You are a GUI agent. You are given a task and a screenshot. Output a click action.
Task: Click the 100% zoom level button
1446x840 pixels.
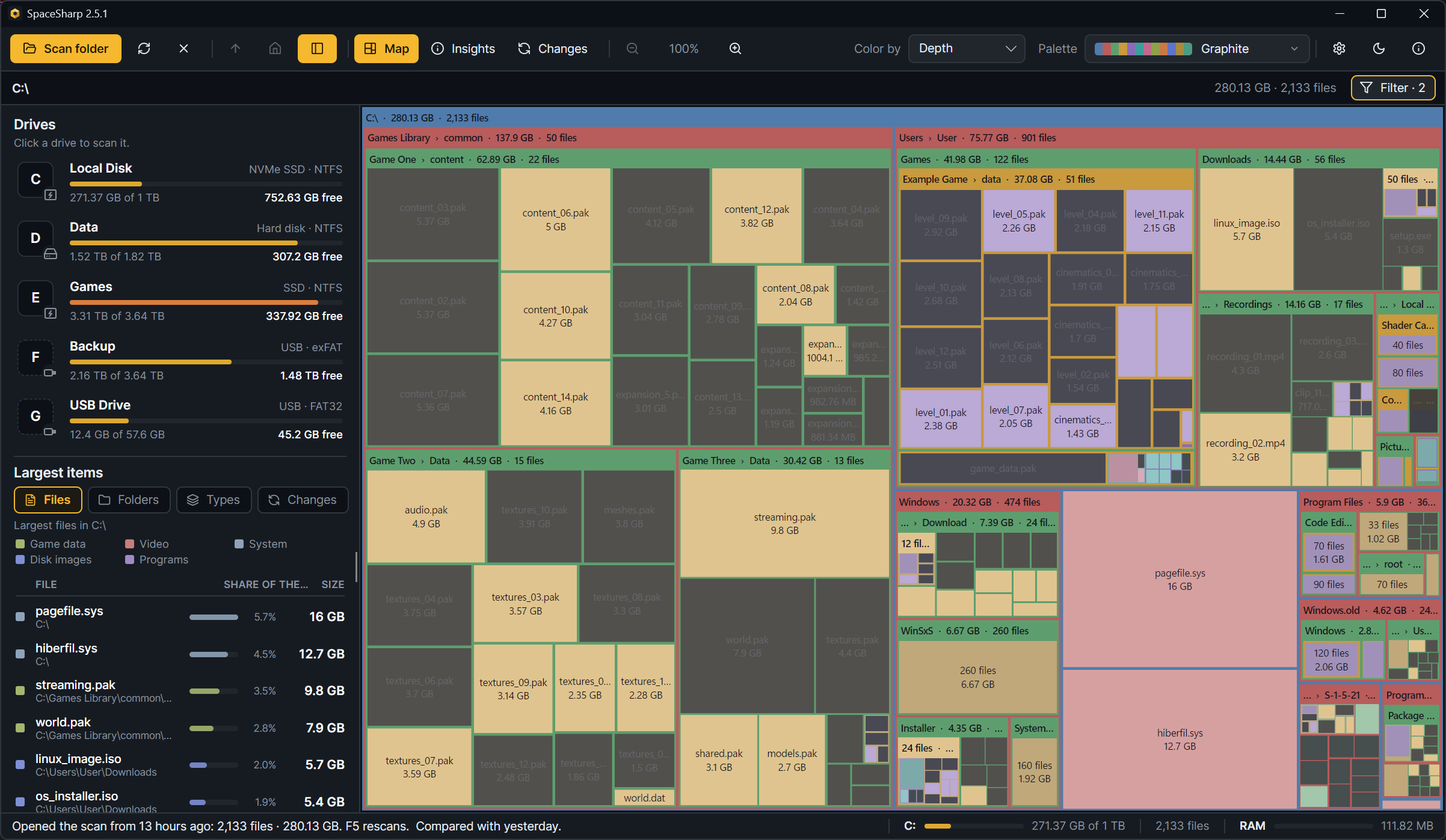point(684,49)
